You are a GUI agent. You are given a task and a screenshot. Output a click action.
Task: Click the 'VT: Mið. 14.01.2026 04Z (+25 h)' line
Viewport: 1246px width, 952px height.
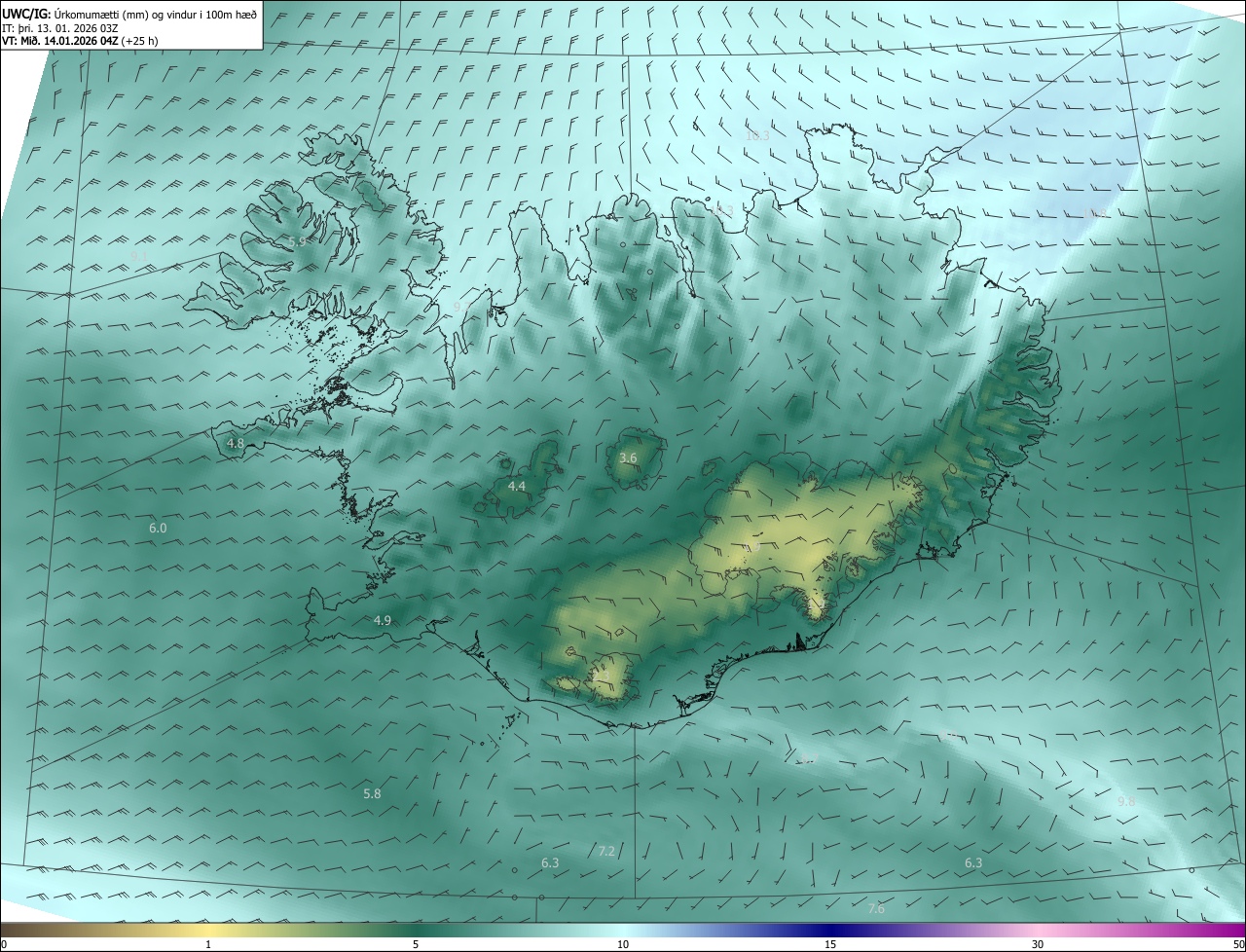80,41
